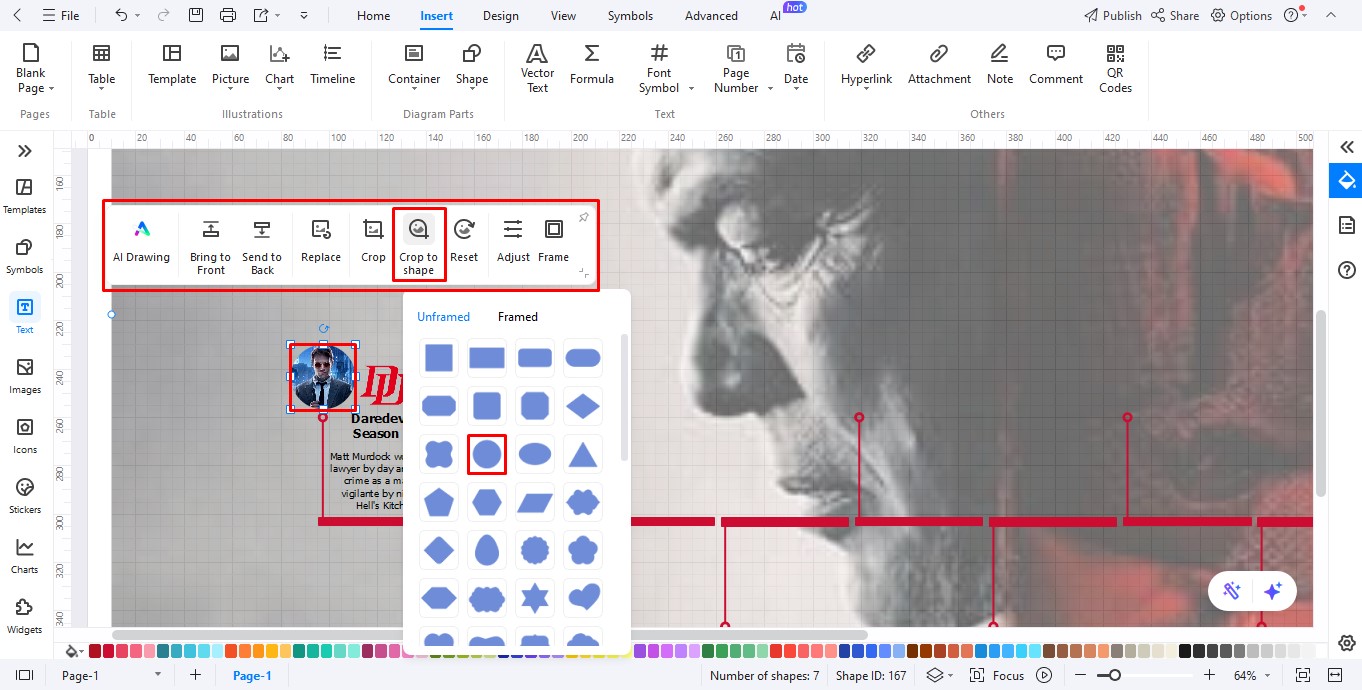This screenshot has width=1362, height=690.
Task: Bring the image to front
Action: [x=210, y=247]
